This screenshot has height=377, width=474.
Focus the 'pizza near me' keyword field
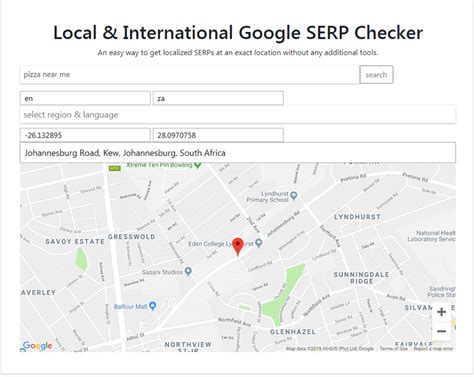coord(190,75)
